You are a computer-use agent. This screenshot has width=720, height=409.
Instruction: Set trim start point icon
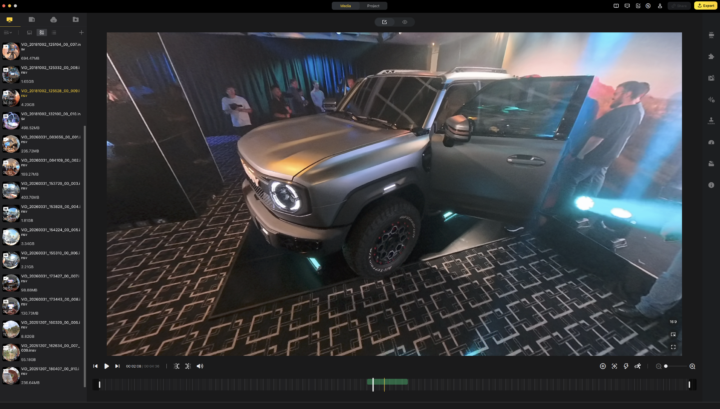pos(177,366)
